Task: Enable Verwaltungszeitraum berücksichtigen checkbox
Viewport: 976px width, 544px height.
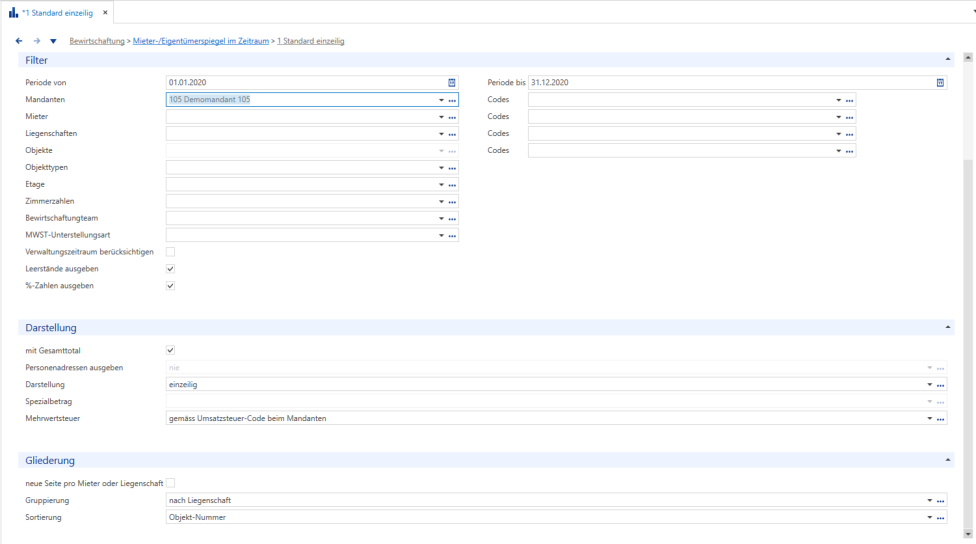Action: [170, 252]
